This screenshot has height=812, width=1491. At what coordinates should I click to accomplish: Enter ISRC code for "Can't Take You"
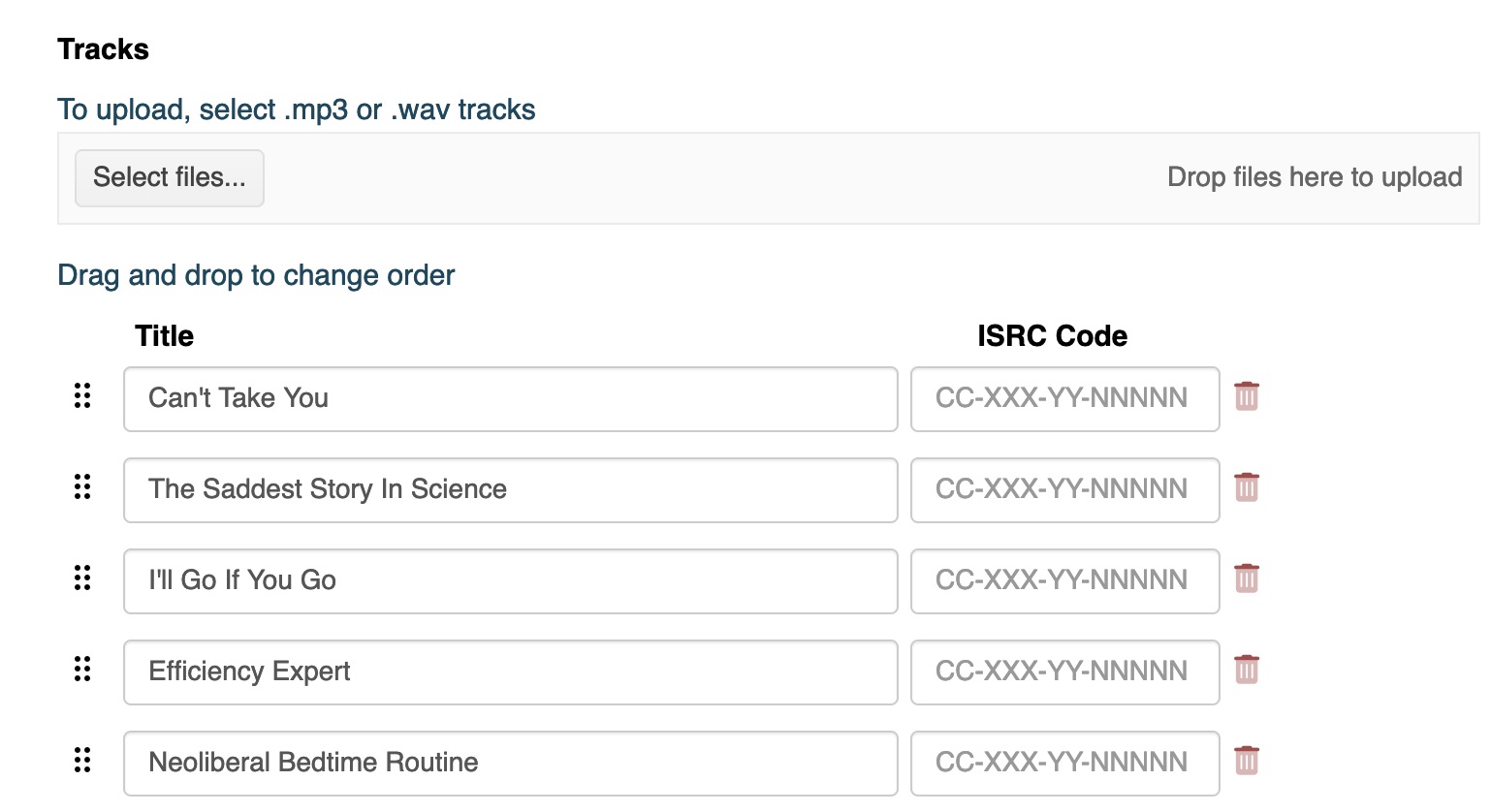(1064, 398)
